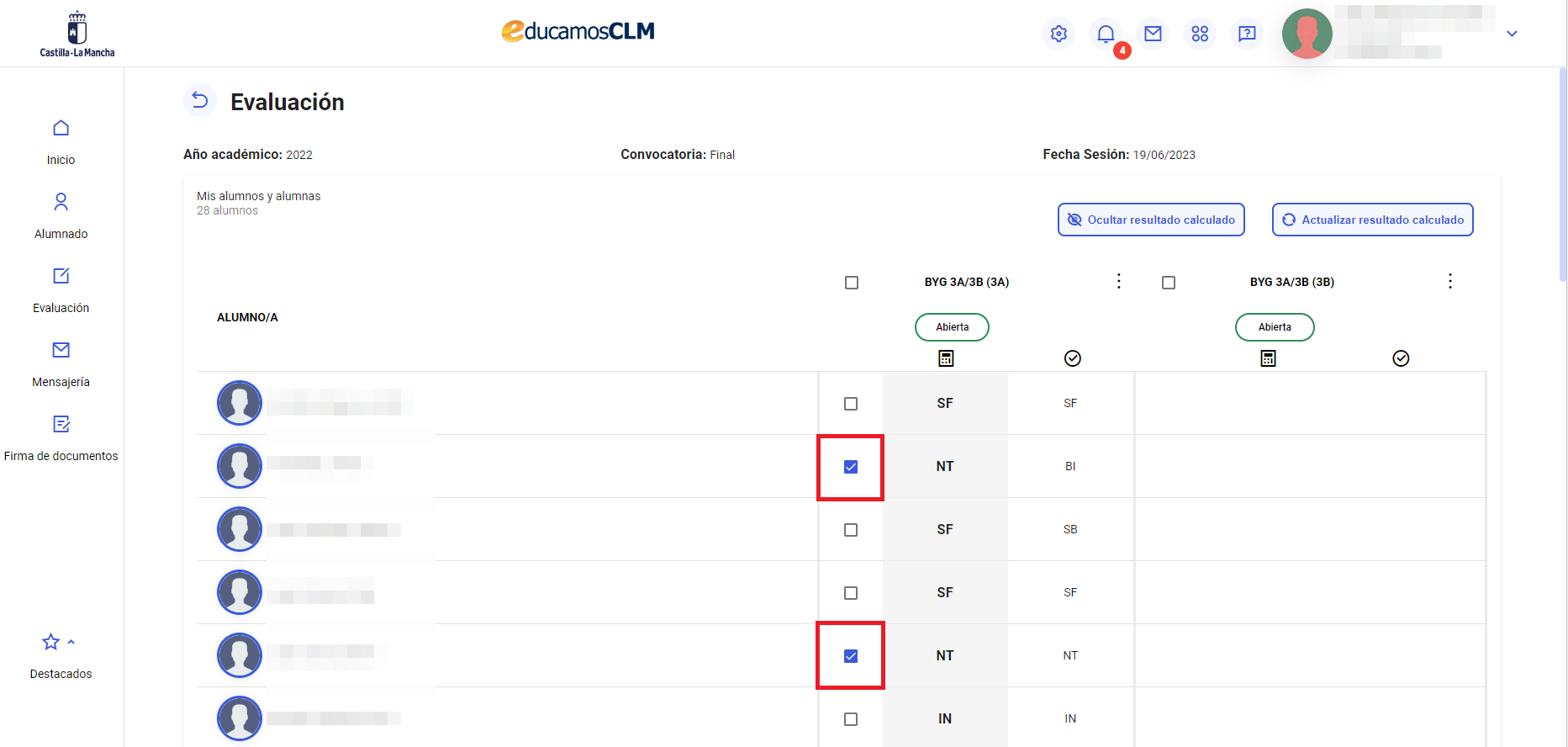This screenshot has height=747, width=1568.
Task: Click avatar of student in SF / SB row
Action: [240, 529]
